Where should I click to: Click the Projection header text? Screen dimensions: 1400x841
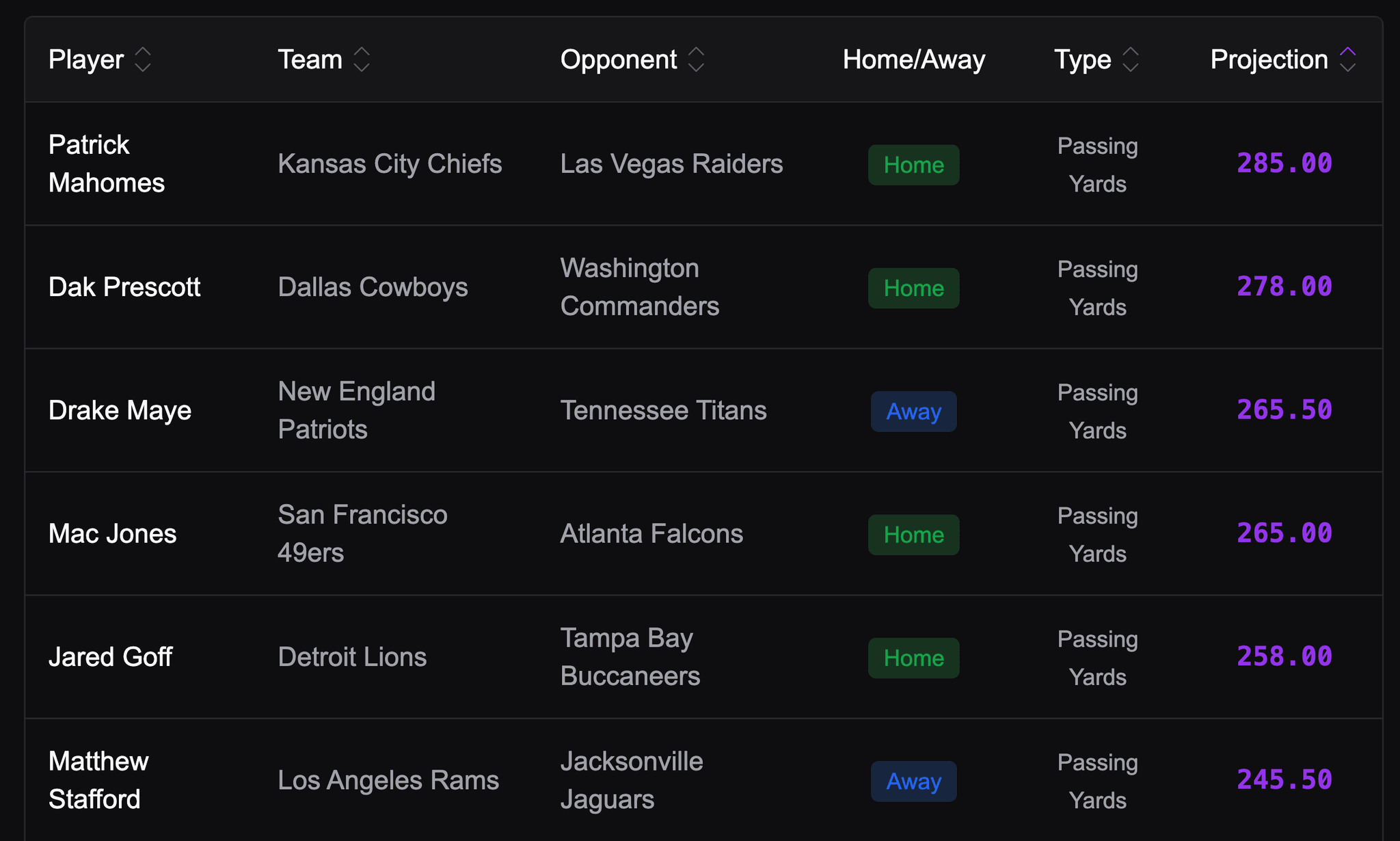1269,59
